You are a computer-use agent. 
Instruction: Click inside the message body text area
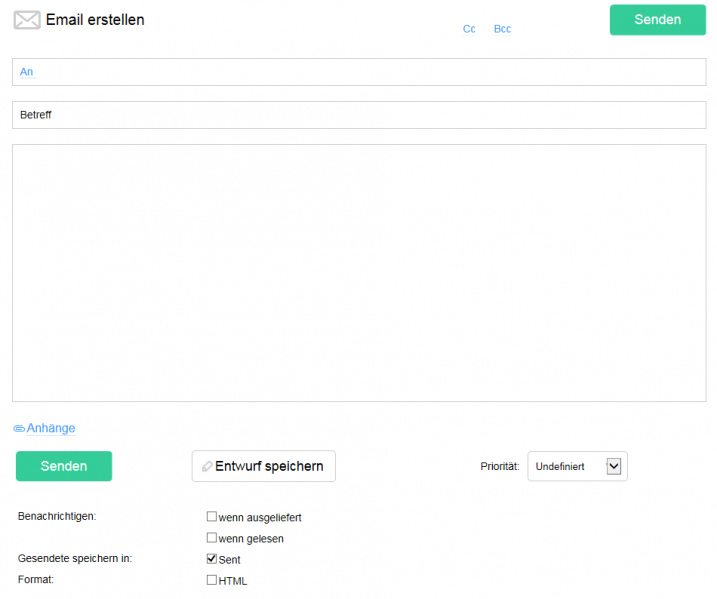tap(359, 273)
